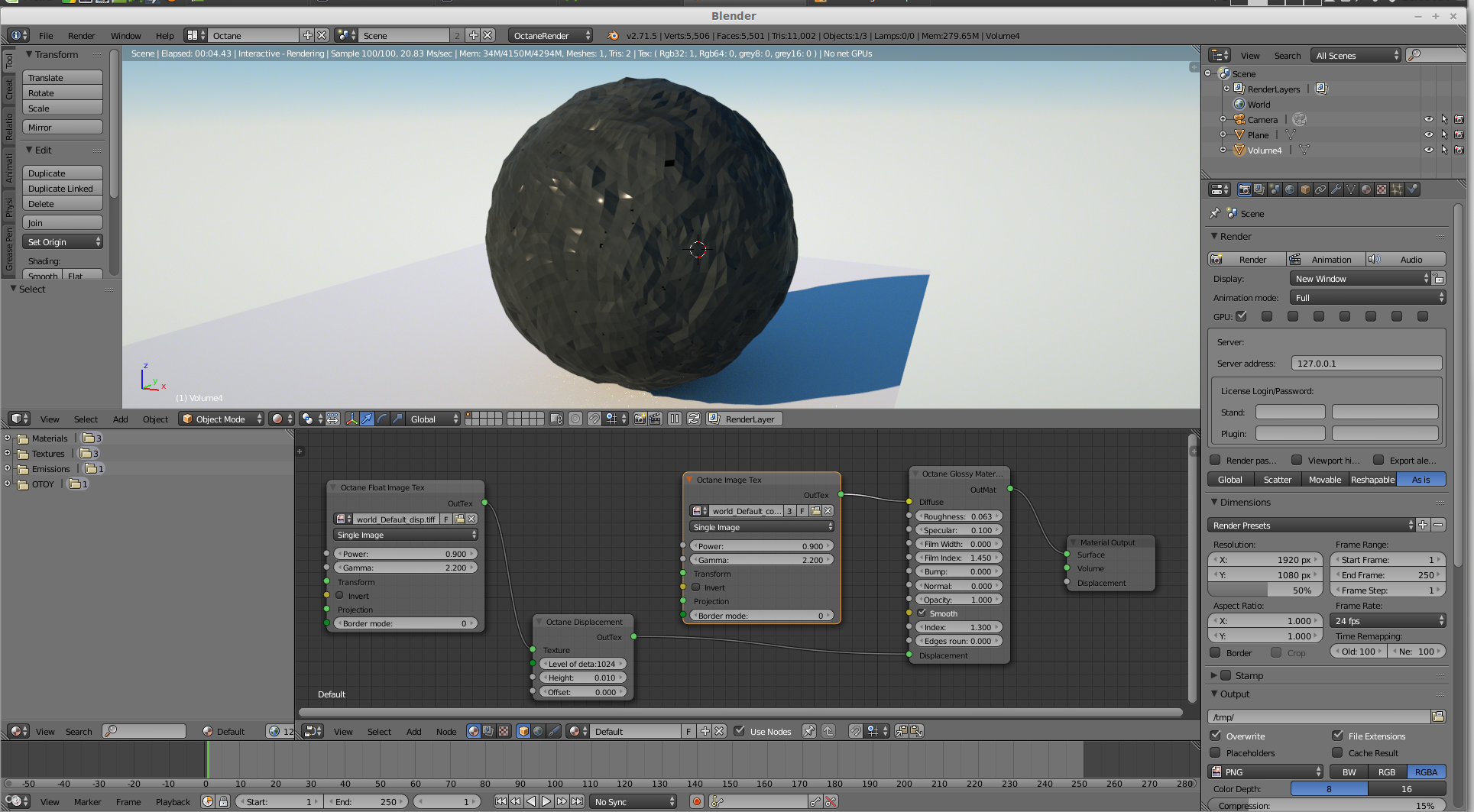Enable the Border checkbox
This screenshot has height=812, width=1474.
1216,652
